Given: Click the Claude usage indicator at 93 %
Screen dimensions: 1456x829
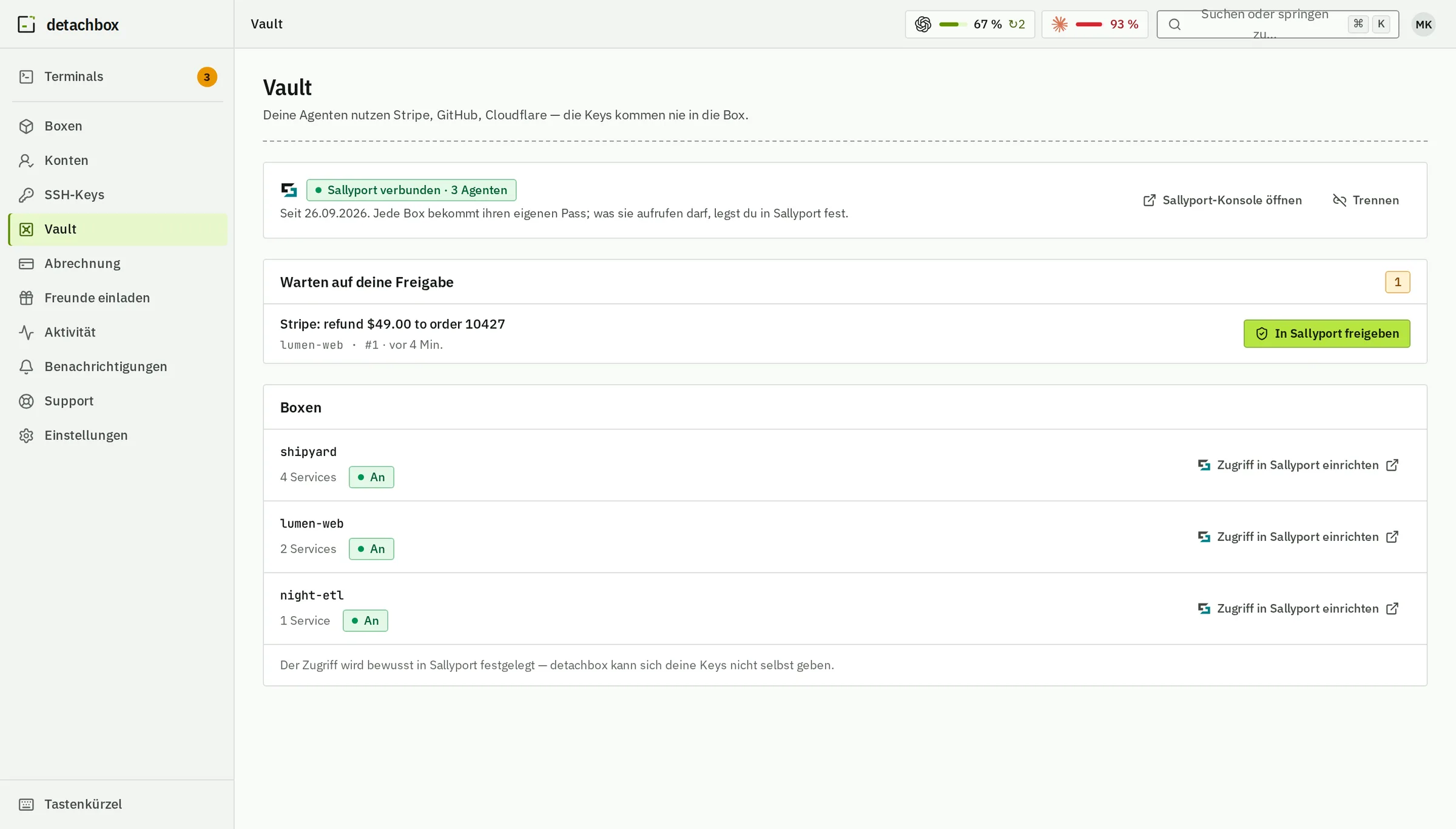Looking at the screenshot, I should [1094, 24].
